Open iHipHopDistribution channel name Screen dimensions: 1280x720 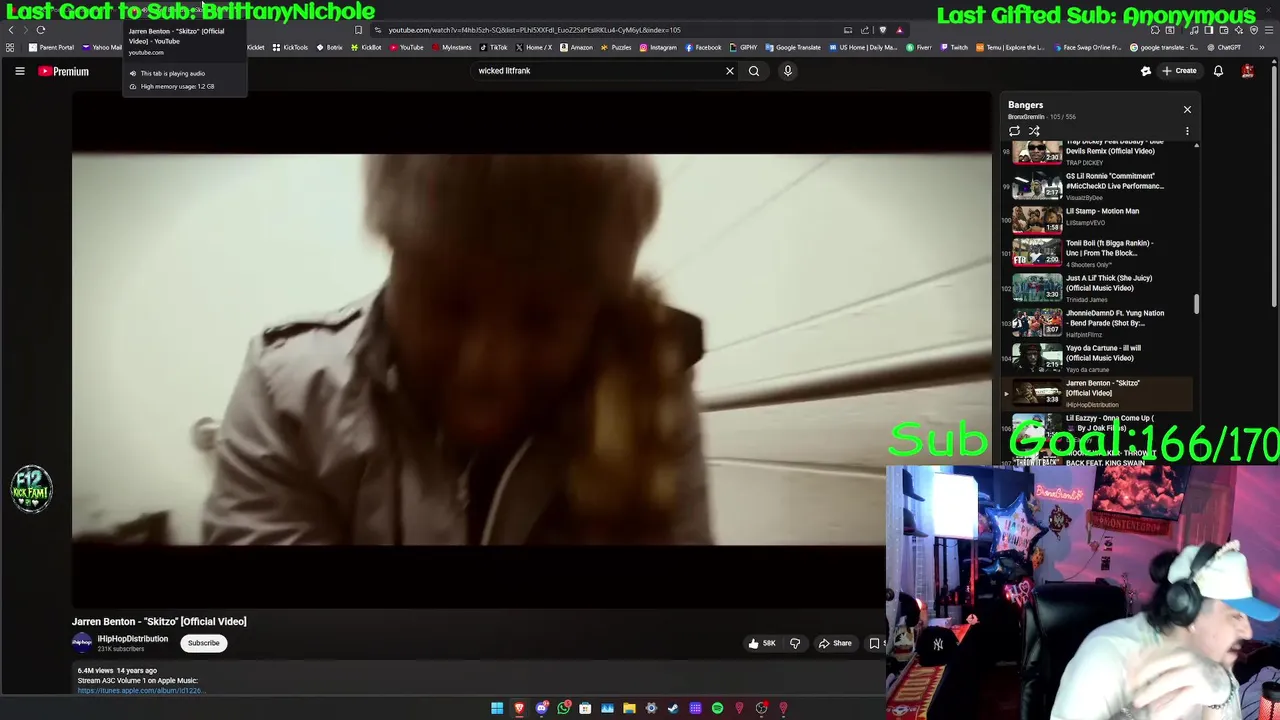coord(132,639)
